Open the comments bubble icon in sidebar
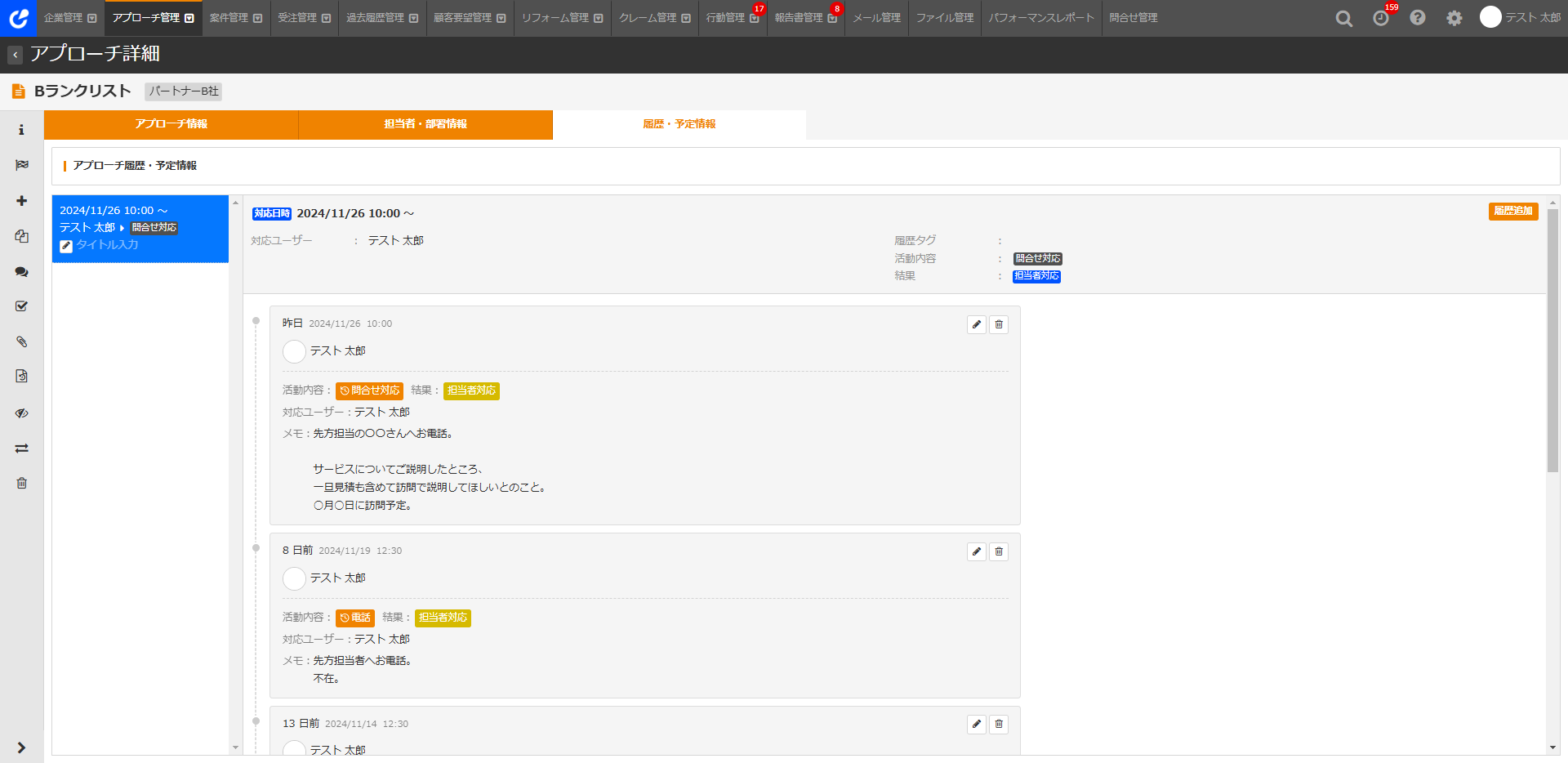Screen dimensions: 1568x763 click(x=21, y=271)
